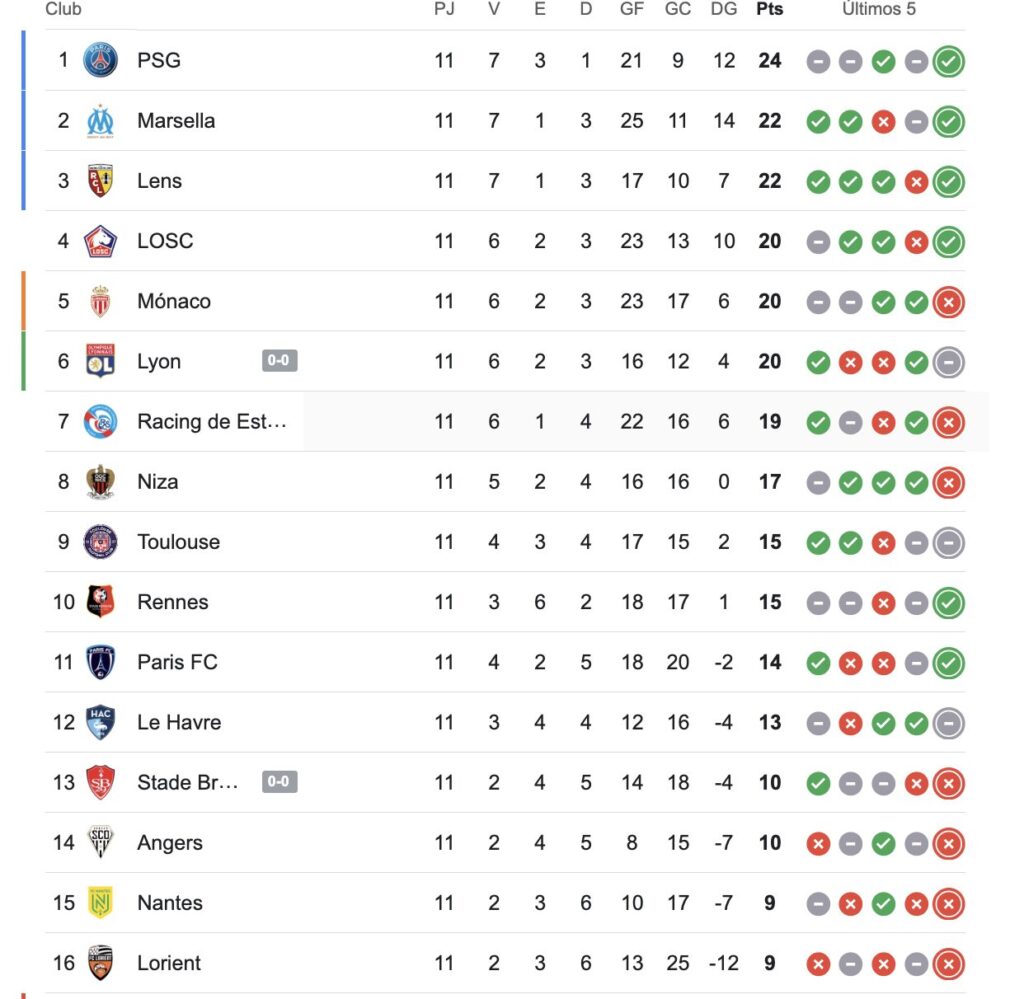Click the Lens club crest
The height and width of the screenshot is (999, 1024).
[x=100, y=181]
